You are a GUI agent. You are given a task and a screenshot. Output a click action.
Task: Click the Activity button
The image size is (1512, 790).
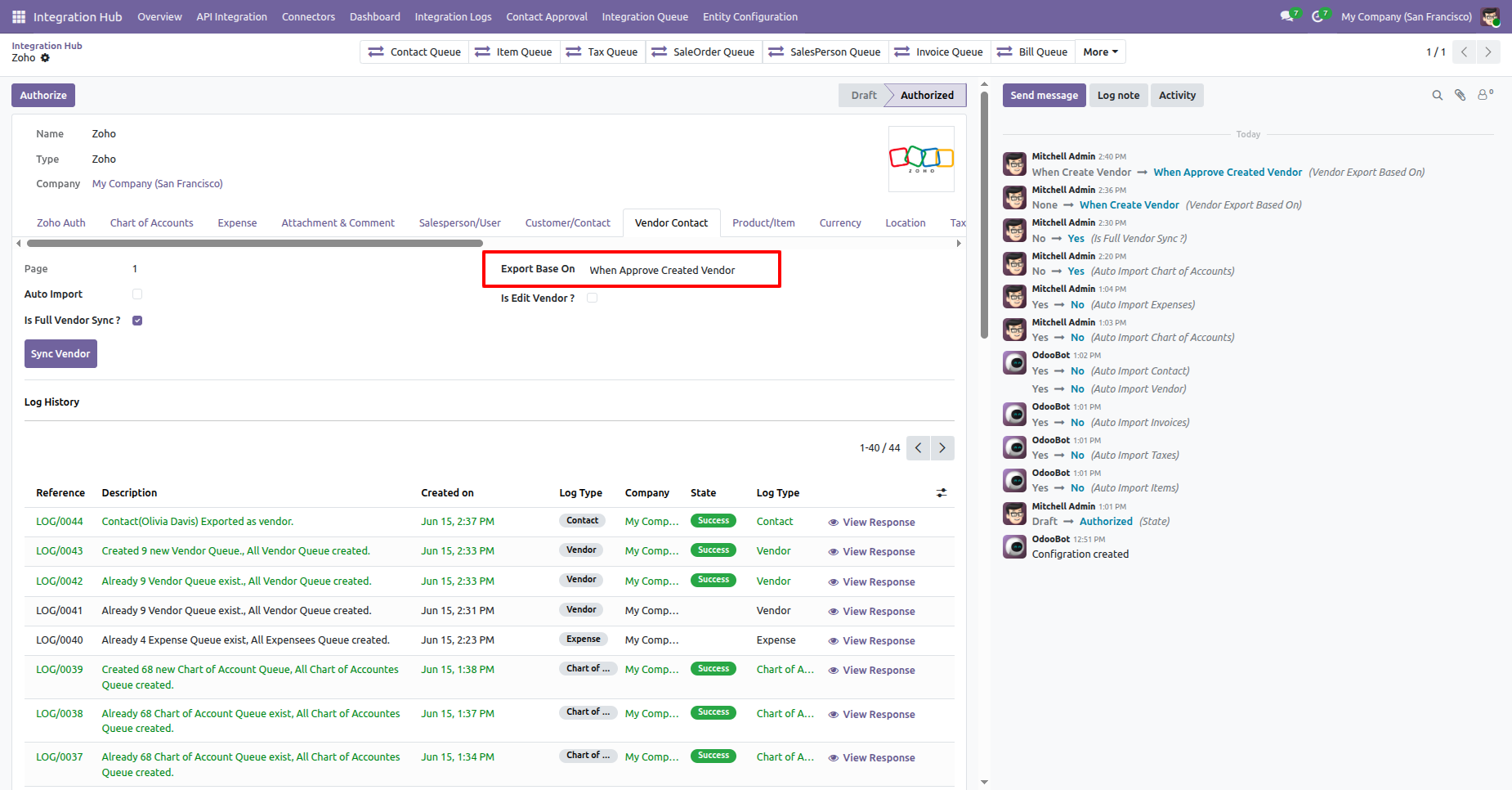click(x=1177, y=96)
